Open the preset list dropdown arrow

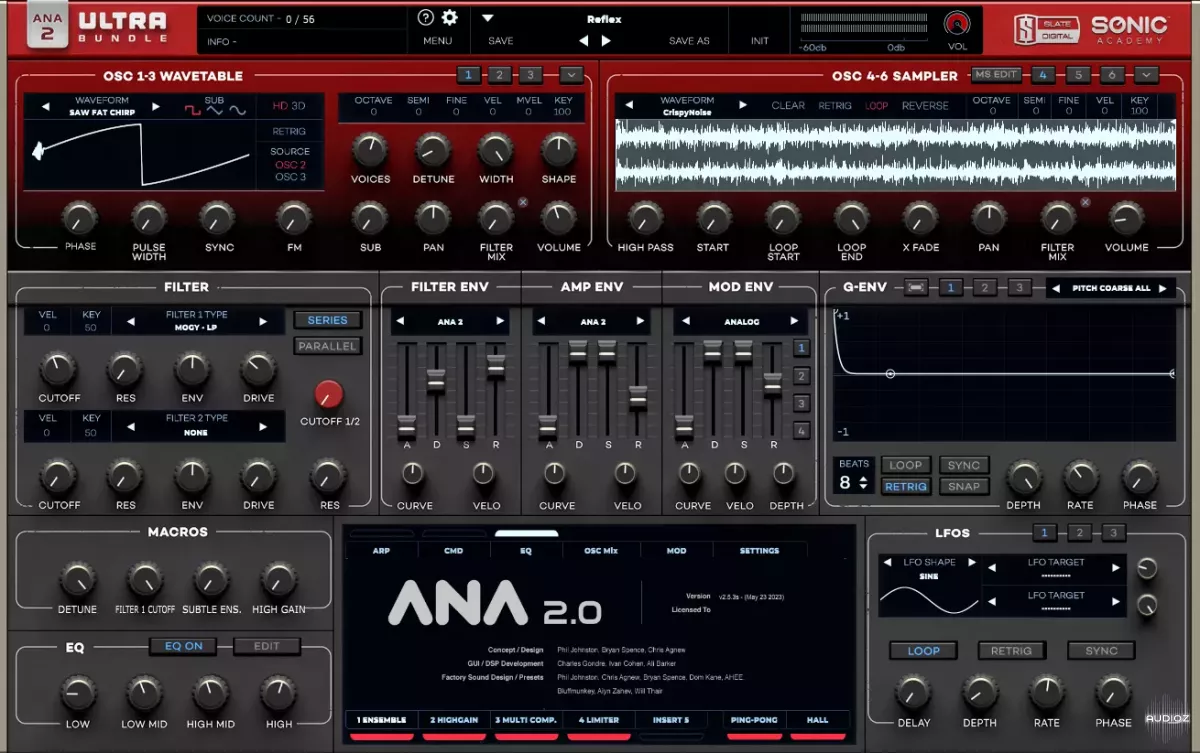(488, 18)
